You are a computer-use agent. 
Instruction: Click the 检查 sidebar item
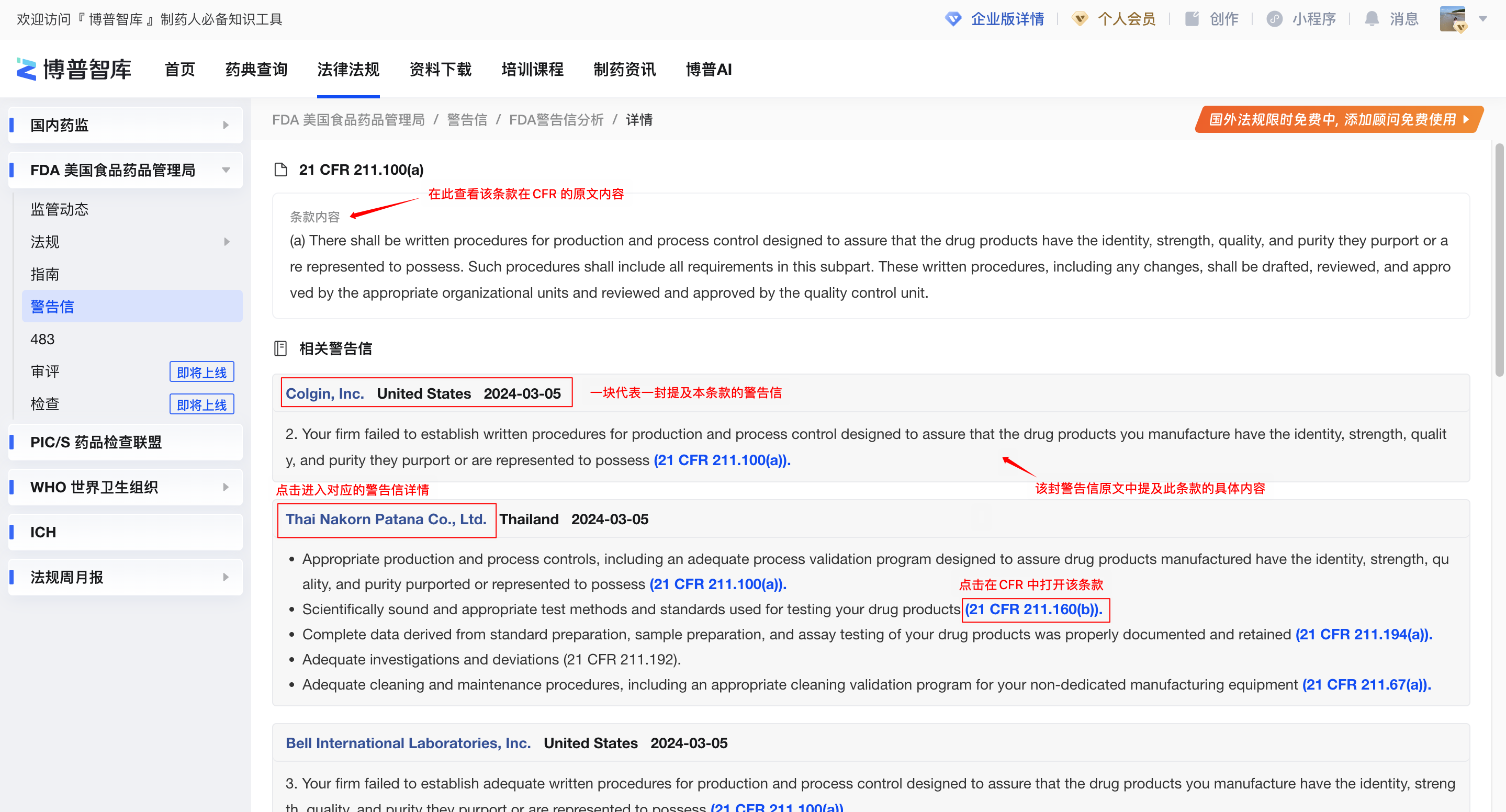(45, 404)
